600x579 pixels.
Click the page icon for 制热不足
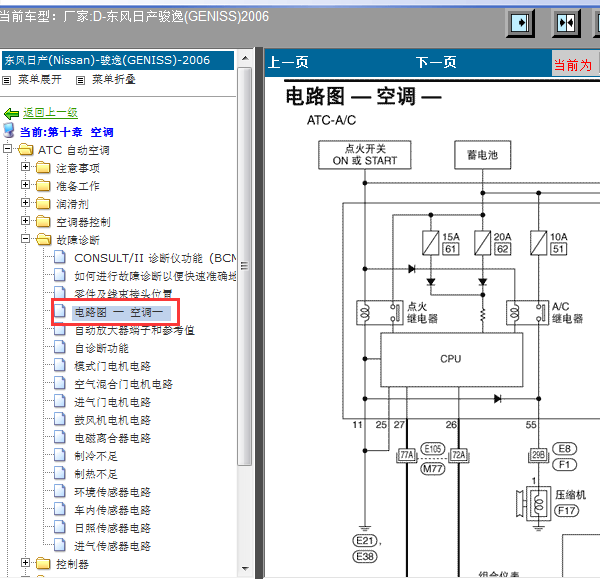point(60,473)
